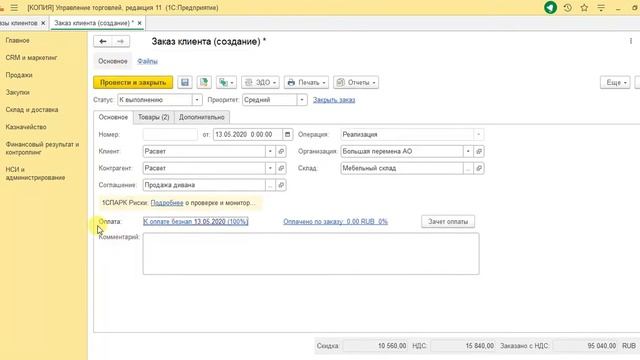Expand the Отчеты menu
This screenshot has height=360, width=640.
tap(356, 82)
